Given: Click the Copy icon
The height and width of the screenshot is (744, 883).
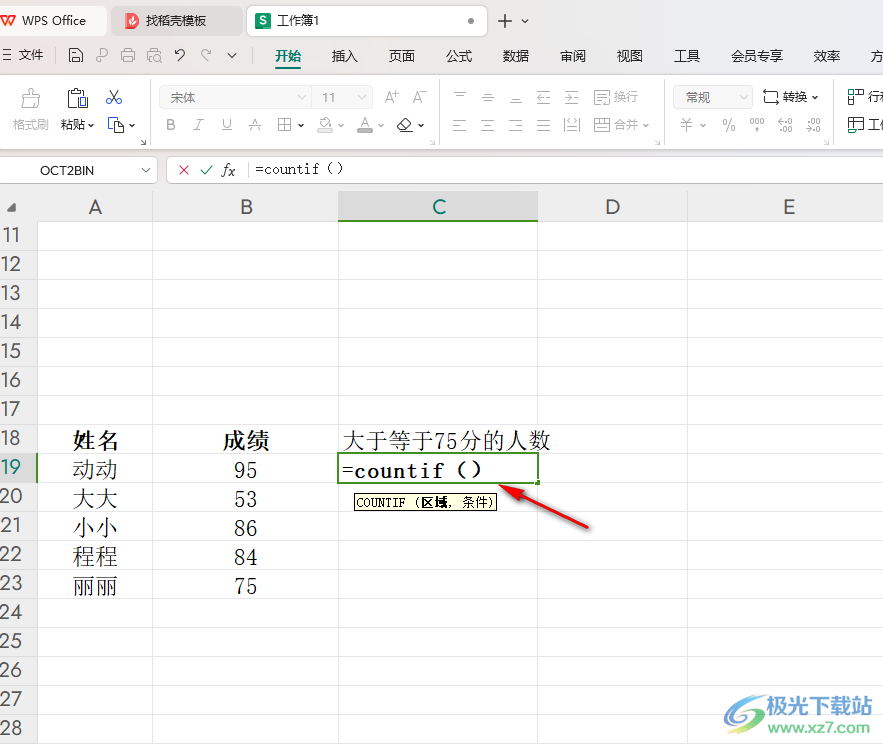Looking at the screenshot, I should click(x=115, y=125).
